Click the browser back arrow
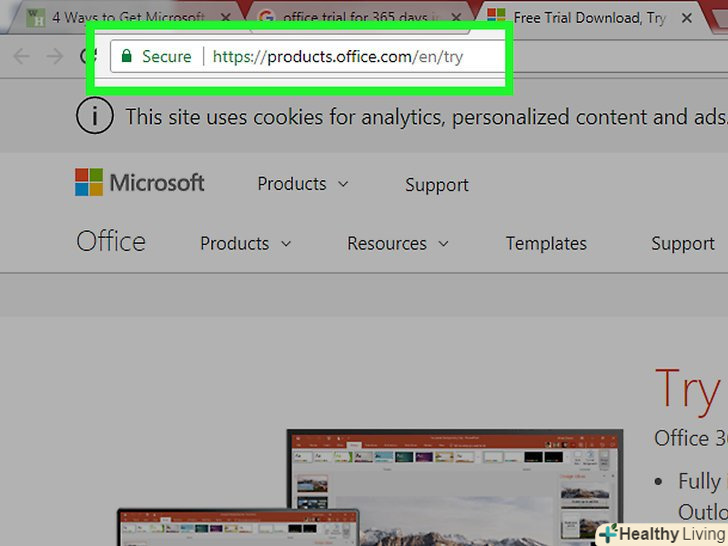 click(21, 57)
